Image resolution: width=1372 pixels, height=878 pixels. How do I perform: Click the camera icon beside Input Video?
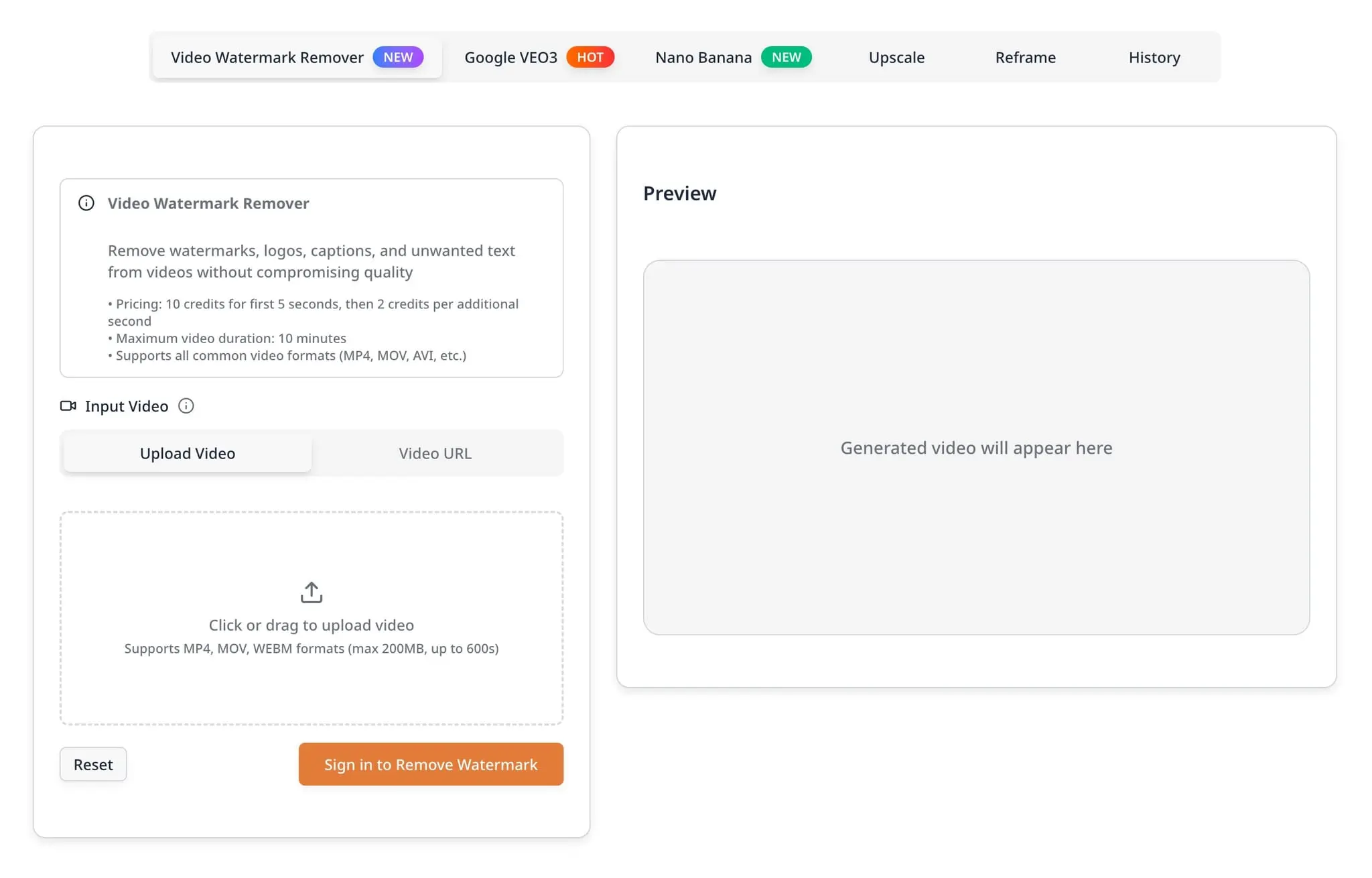tap(68, 406)
